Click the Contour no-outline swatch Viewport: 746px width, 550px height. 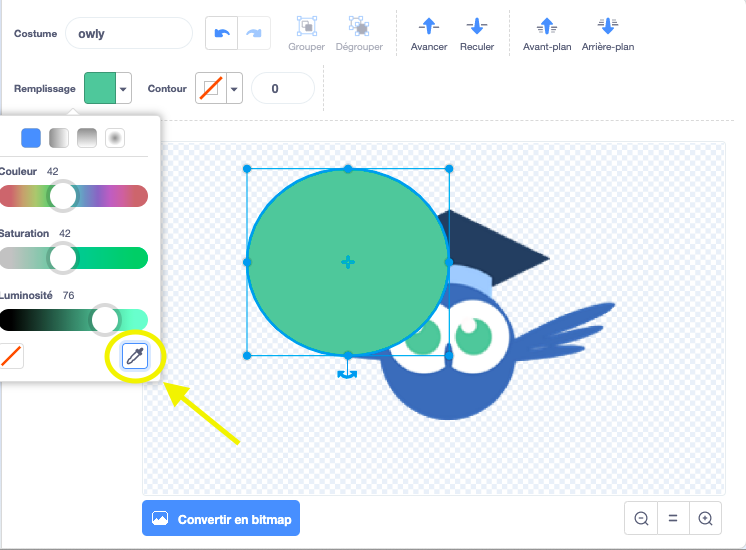(211, 88)
